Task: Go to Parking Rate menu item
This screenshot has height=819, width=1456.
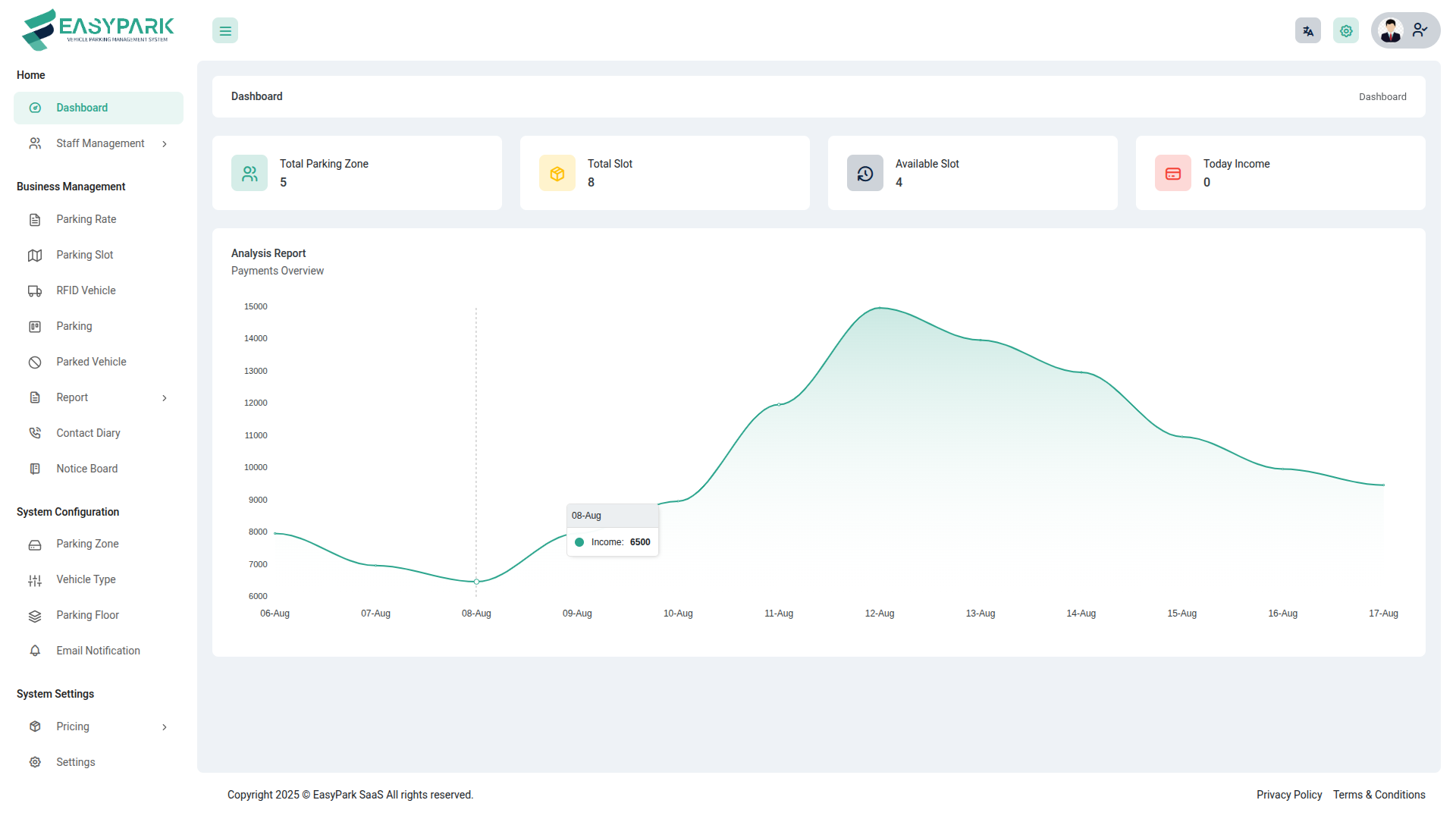Action: pyautogui.click(x=86, y=219)
